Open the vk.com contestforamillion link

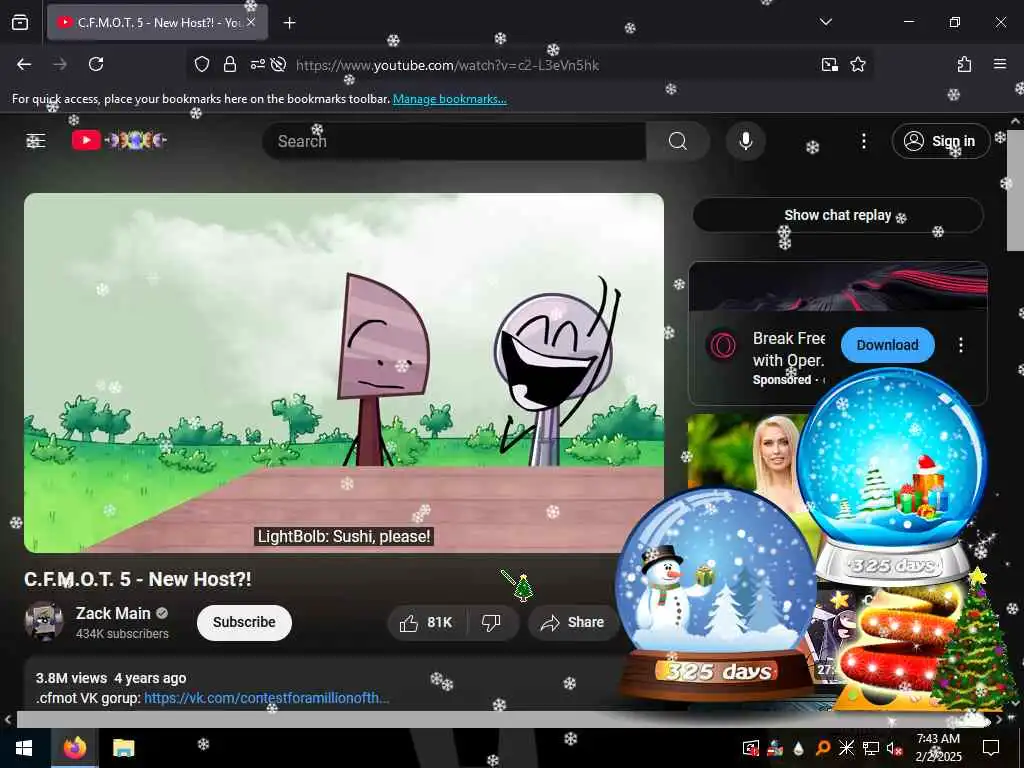pos(266,697)
